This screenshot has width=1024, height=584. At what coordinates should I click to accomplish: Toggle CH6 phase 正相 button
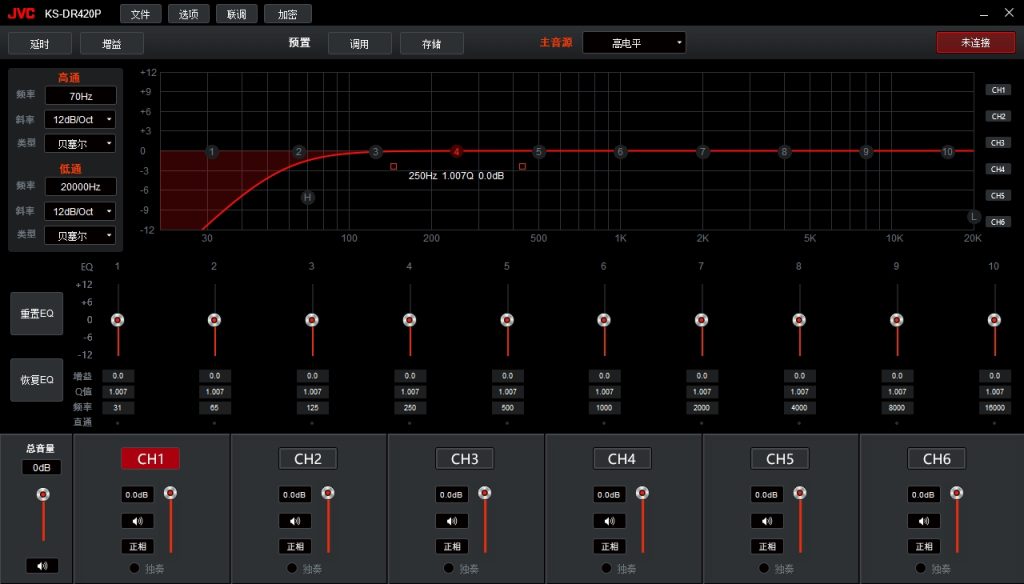coord(923,546)
